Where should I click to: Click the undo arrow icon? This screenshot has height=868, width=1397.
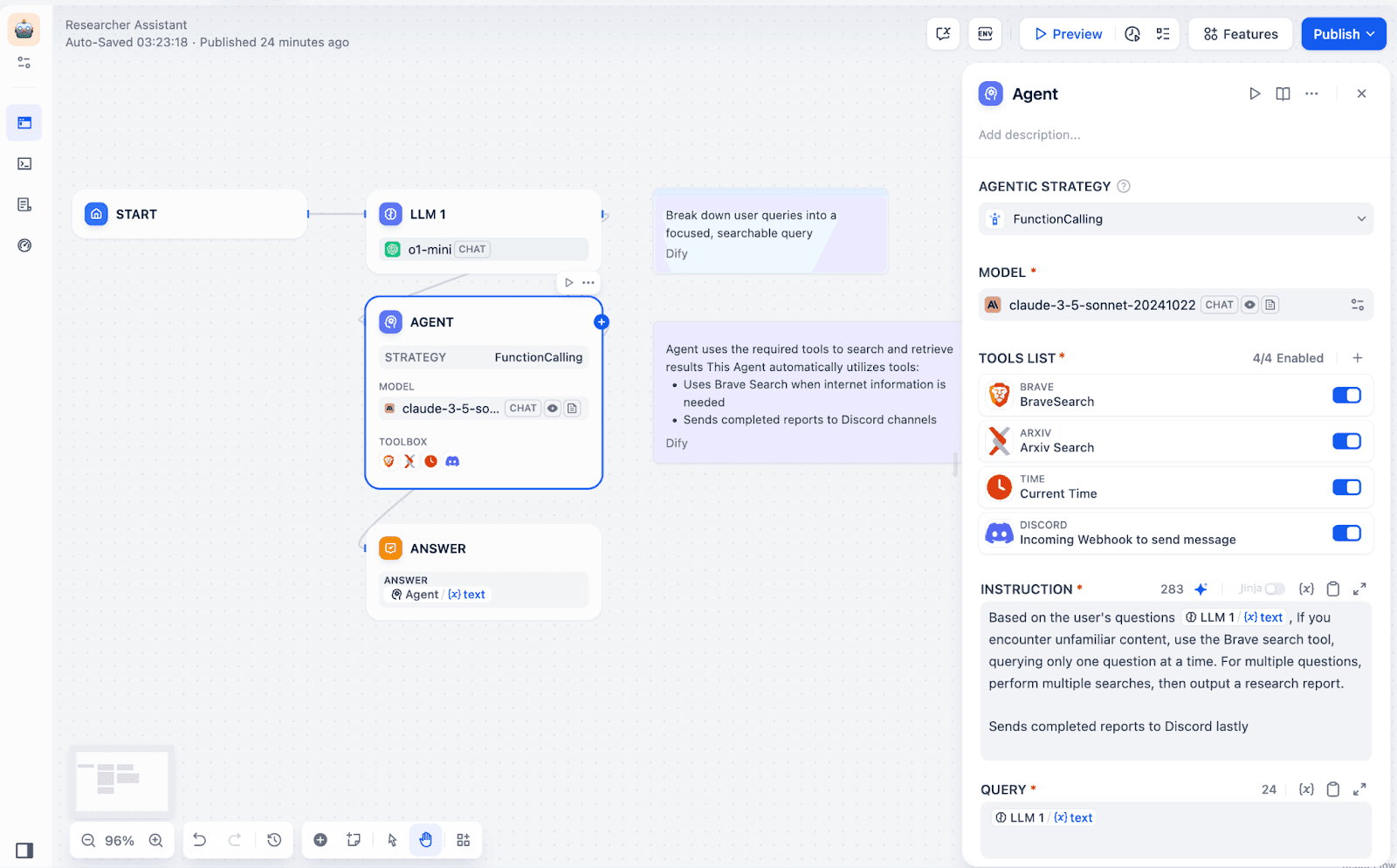coord(200,840)
